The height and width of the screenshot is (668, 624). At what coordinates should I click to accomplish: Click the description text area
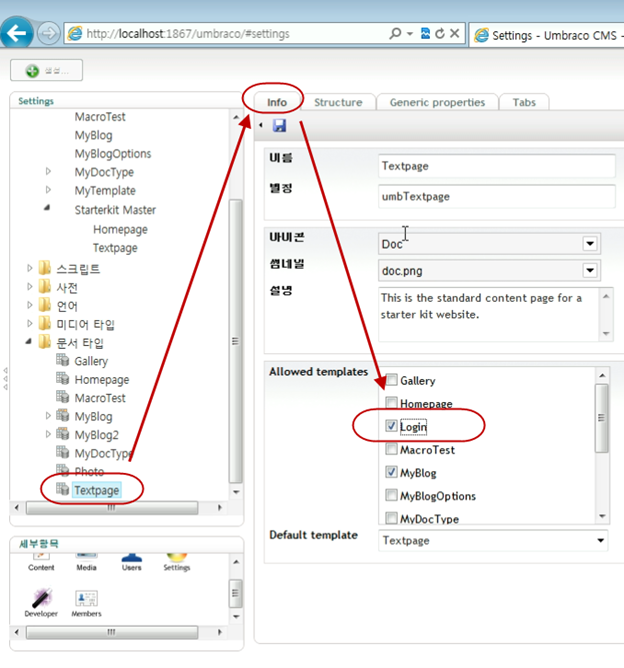489,314
